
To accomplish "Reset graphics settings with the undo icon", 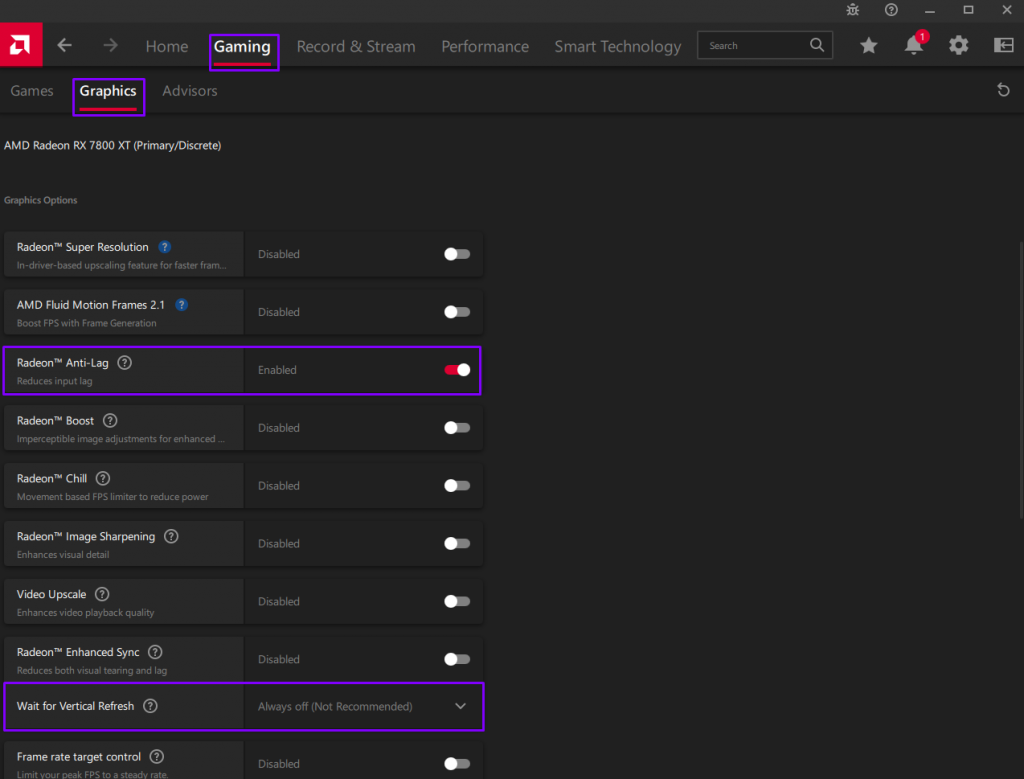I will (x=1003, y=91).
